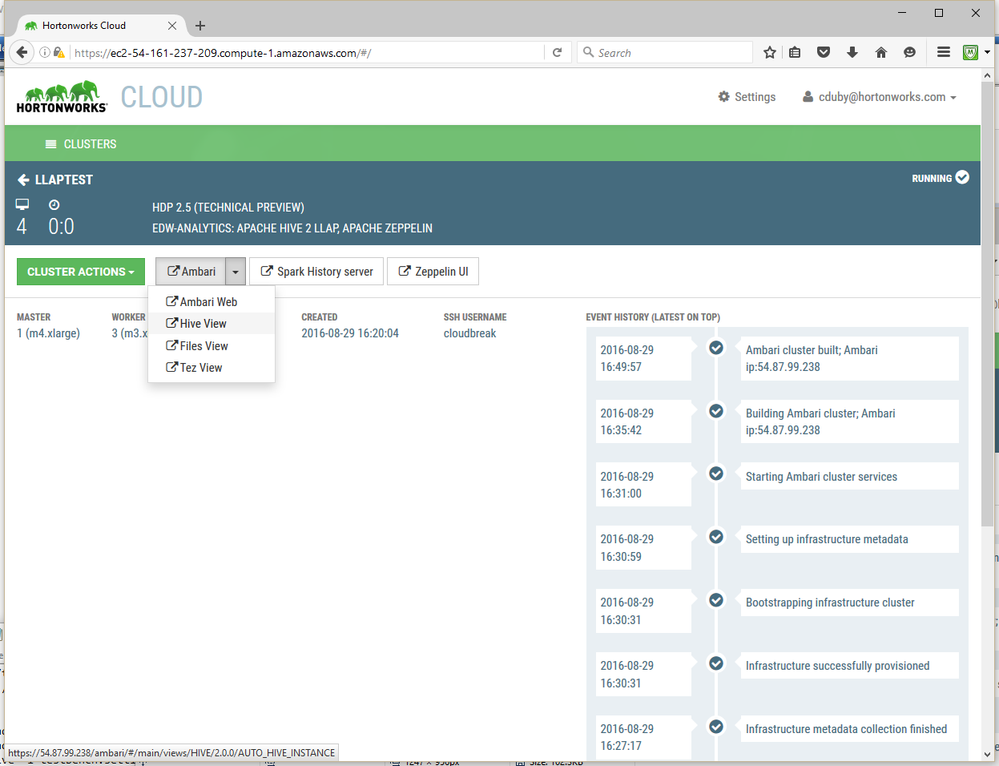Click the checkmark beside Ambari cluster built event
999x766 pixels.
click(716, 347)
